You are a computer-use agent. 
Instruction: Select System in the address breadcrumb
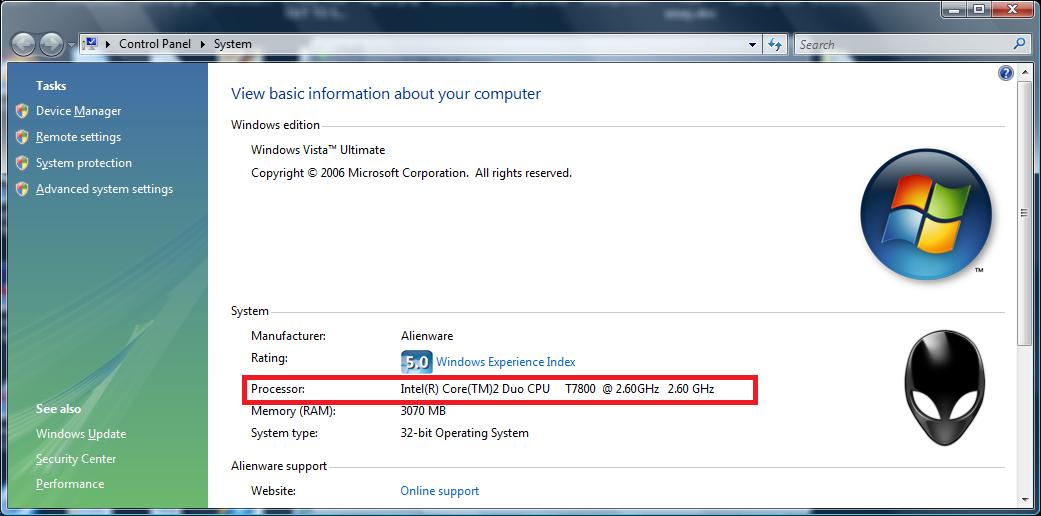(232, 44)
